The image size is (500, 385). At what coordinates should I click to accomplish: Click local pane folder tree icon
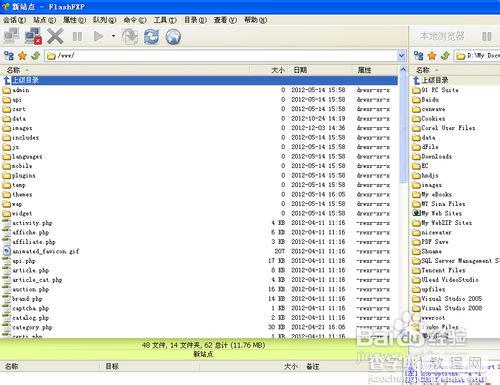click(419, 56)
